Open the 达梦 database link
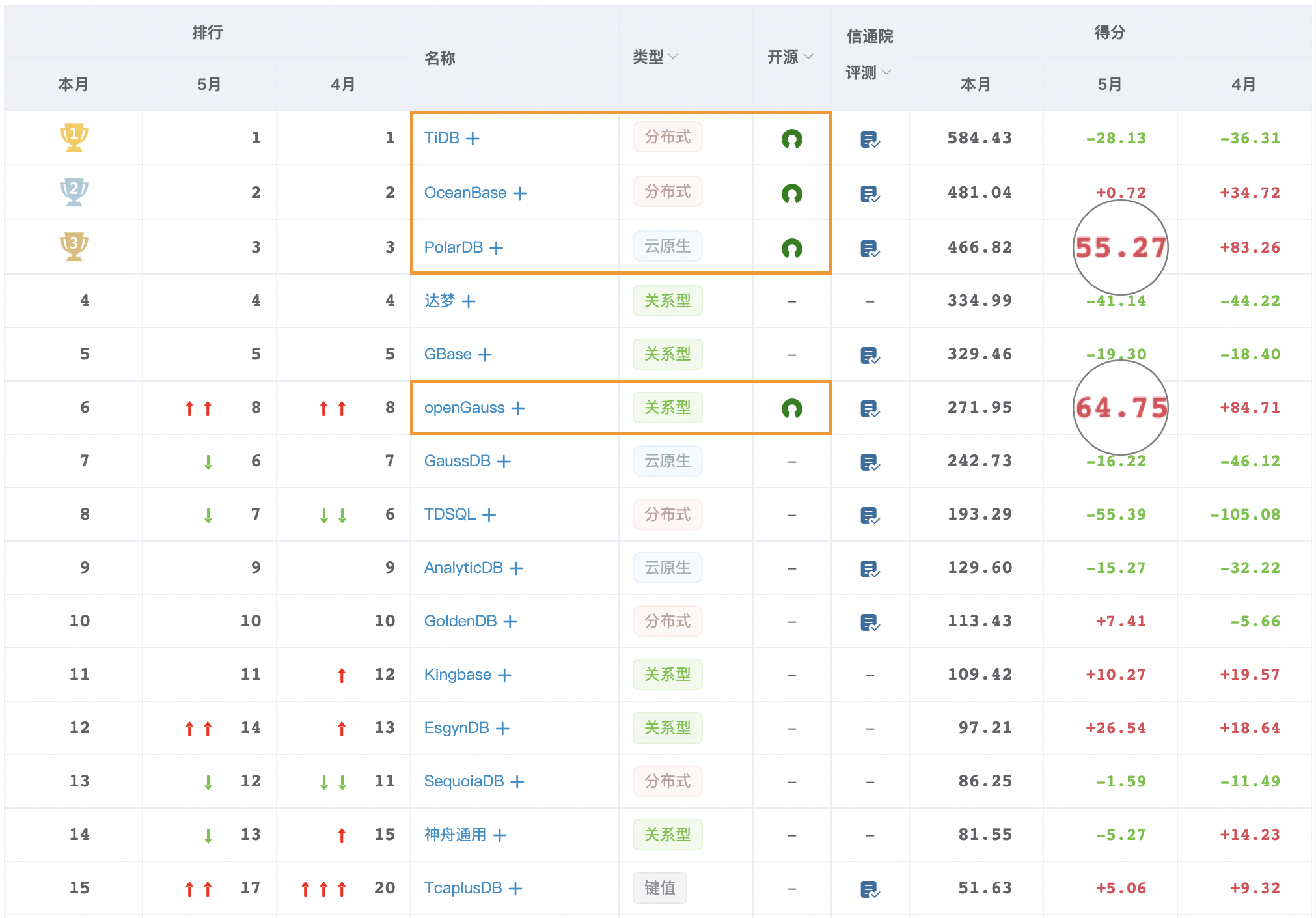The image size is (1316, 918). (440, 301)
